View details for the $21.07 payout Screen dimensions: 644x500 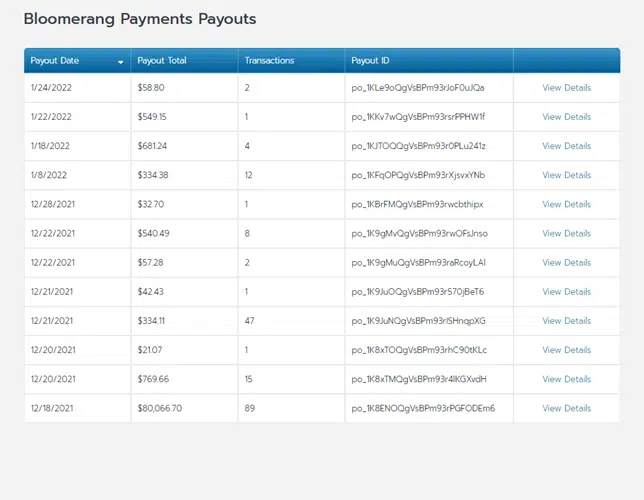pyautogui.click(x=566, y=350)
